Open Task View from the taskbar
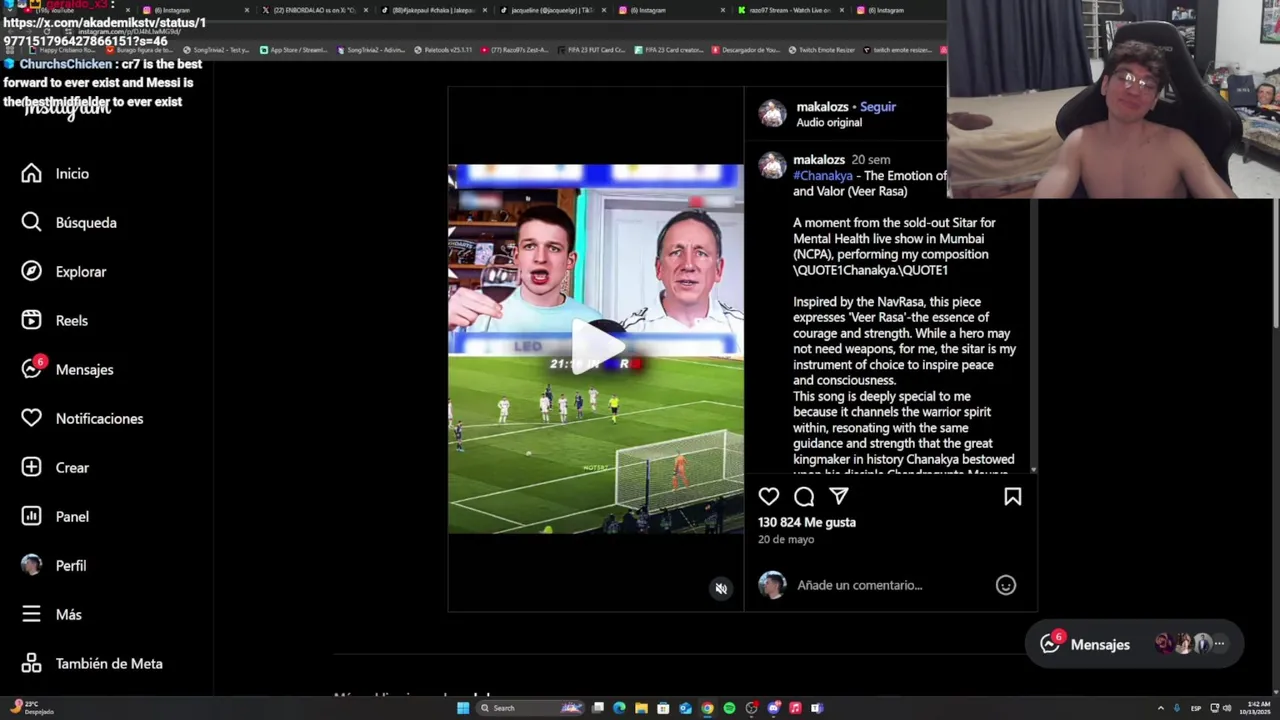1280x720 pixels. [x=597, y=708]
